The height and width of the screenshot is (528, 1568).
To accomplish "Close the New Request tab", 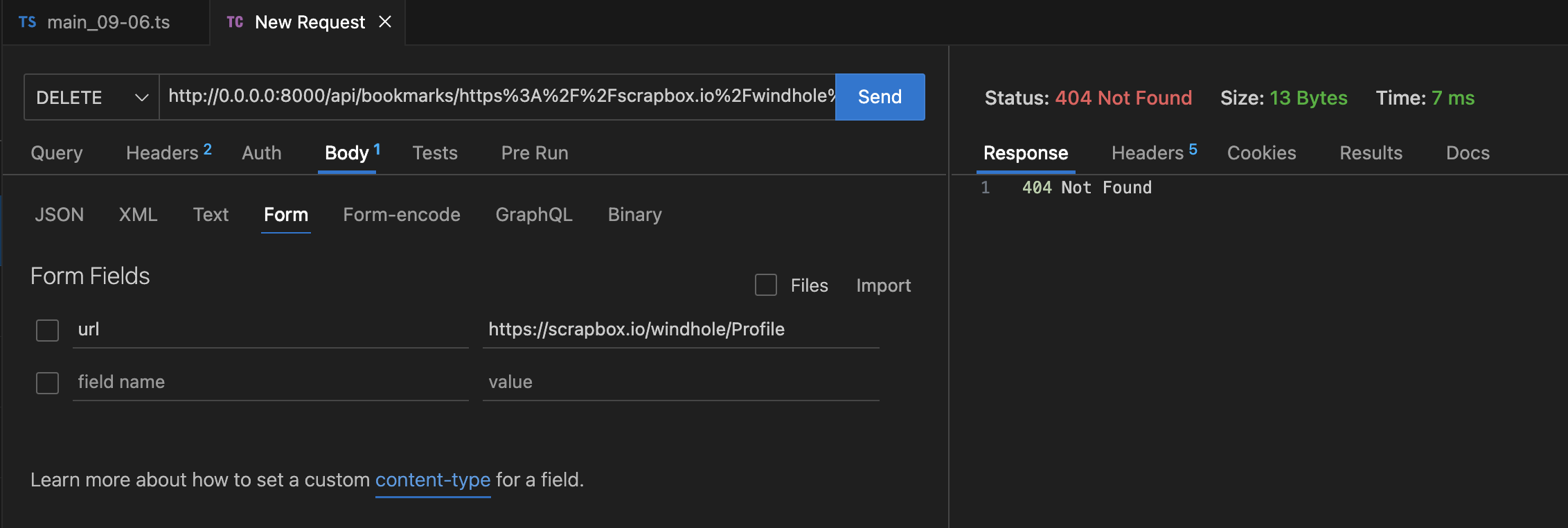I will pos(385,22).
